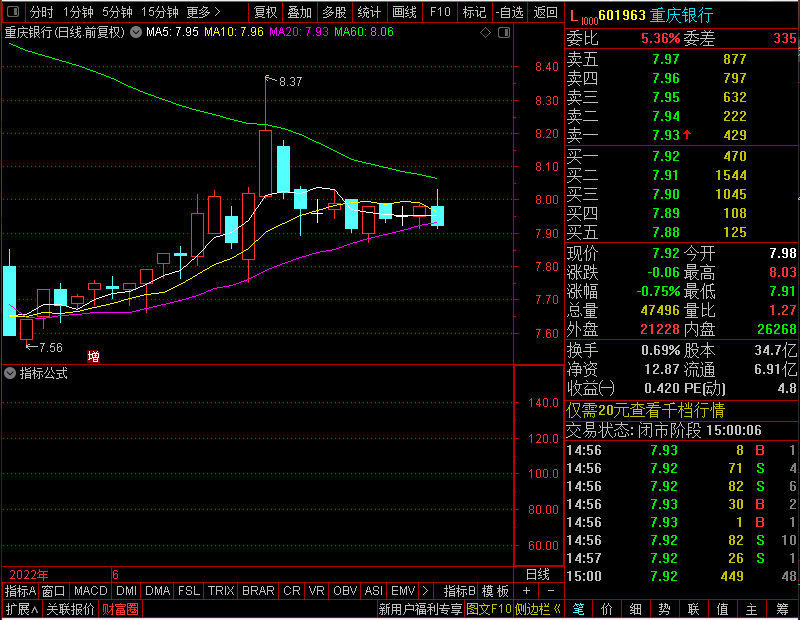The width and height of the screenshot is (800, 620).
Task: Activate the 画线 drawing tool
Action: [404, 12]
